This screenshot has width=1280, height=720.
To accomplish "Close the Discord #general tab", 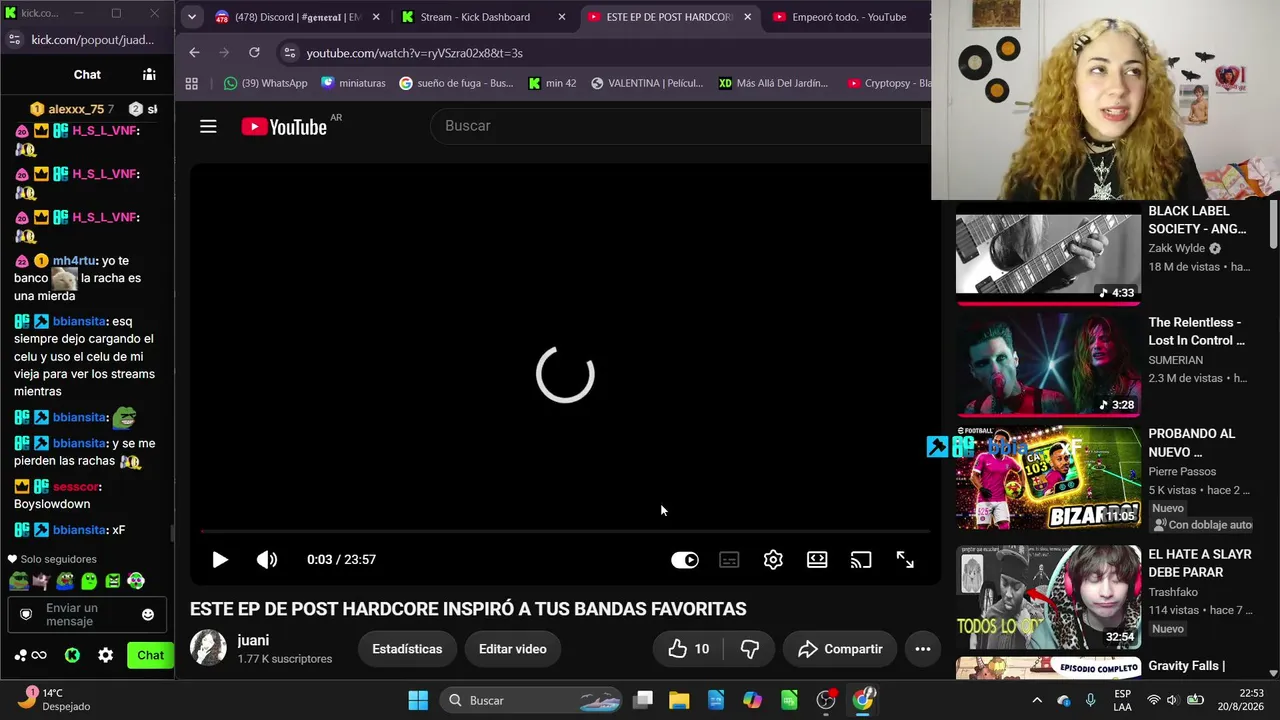I will click(376, 17).
